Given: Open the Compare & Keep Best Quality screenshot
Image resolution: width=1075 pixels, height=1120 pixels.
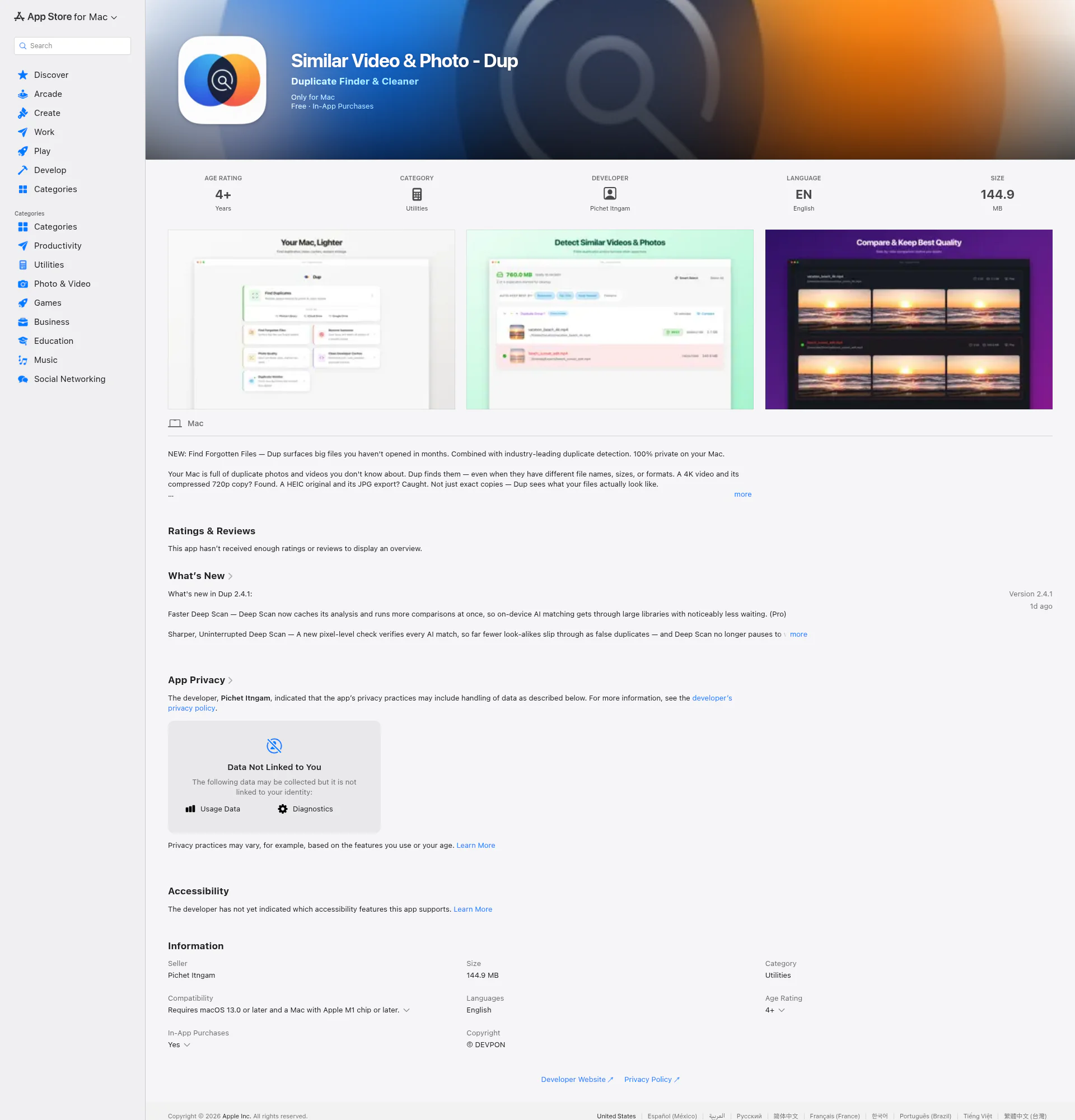Looking at the screenshot, I should click(x=908, y=319).
